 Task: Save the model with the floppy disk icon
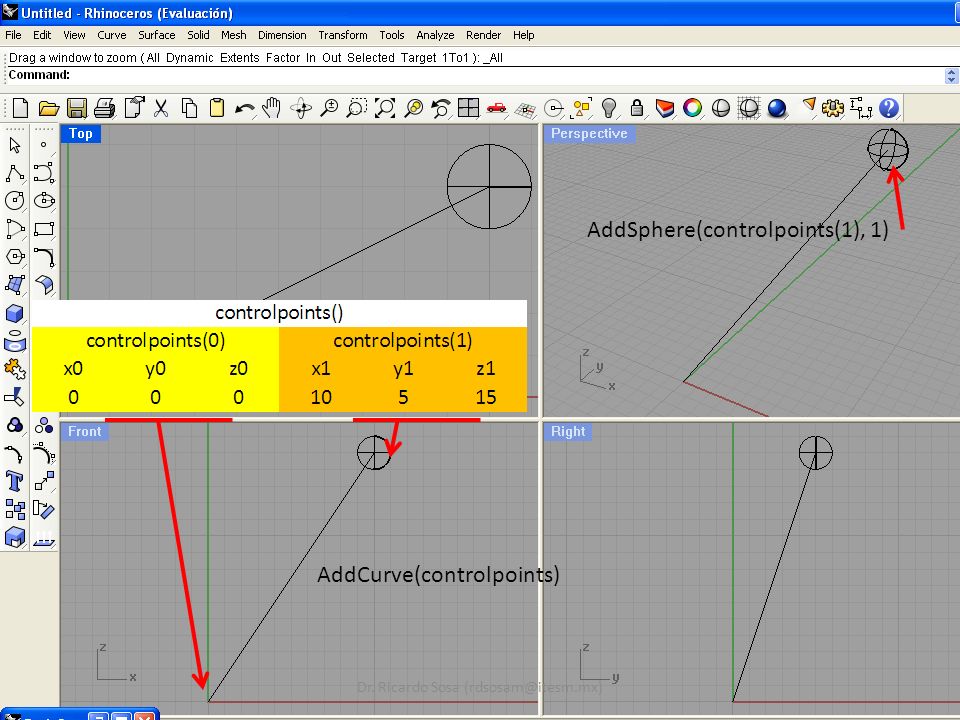(x=77, y=108)
